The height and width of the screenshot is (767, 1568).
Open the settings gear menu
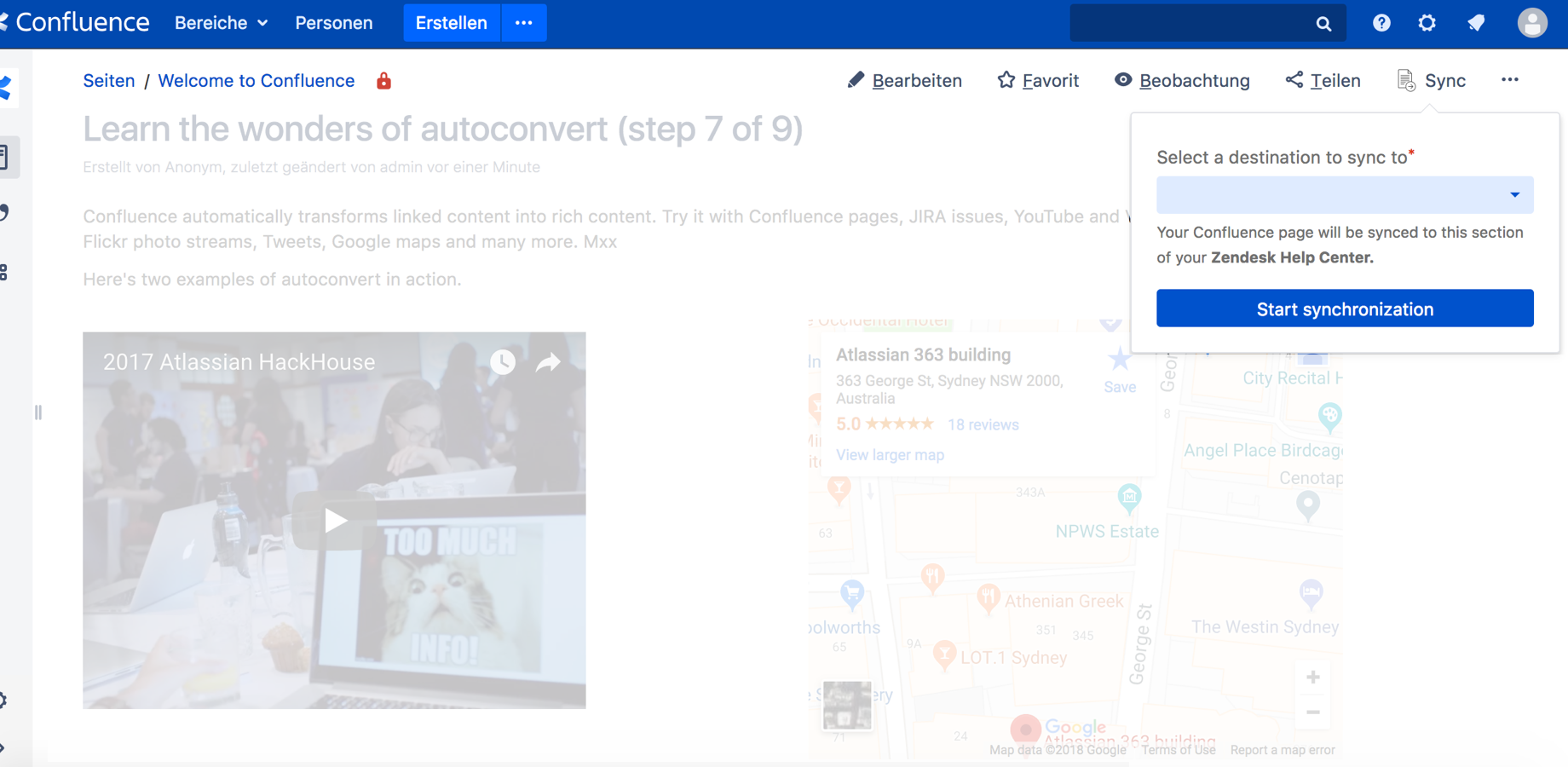[x=1427, y=23]
